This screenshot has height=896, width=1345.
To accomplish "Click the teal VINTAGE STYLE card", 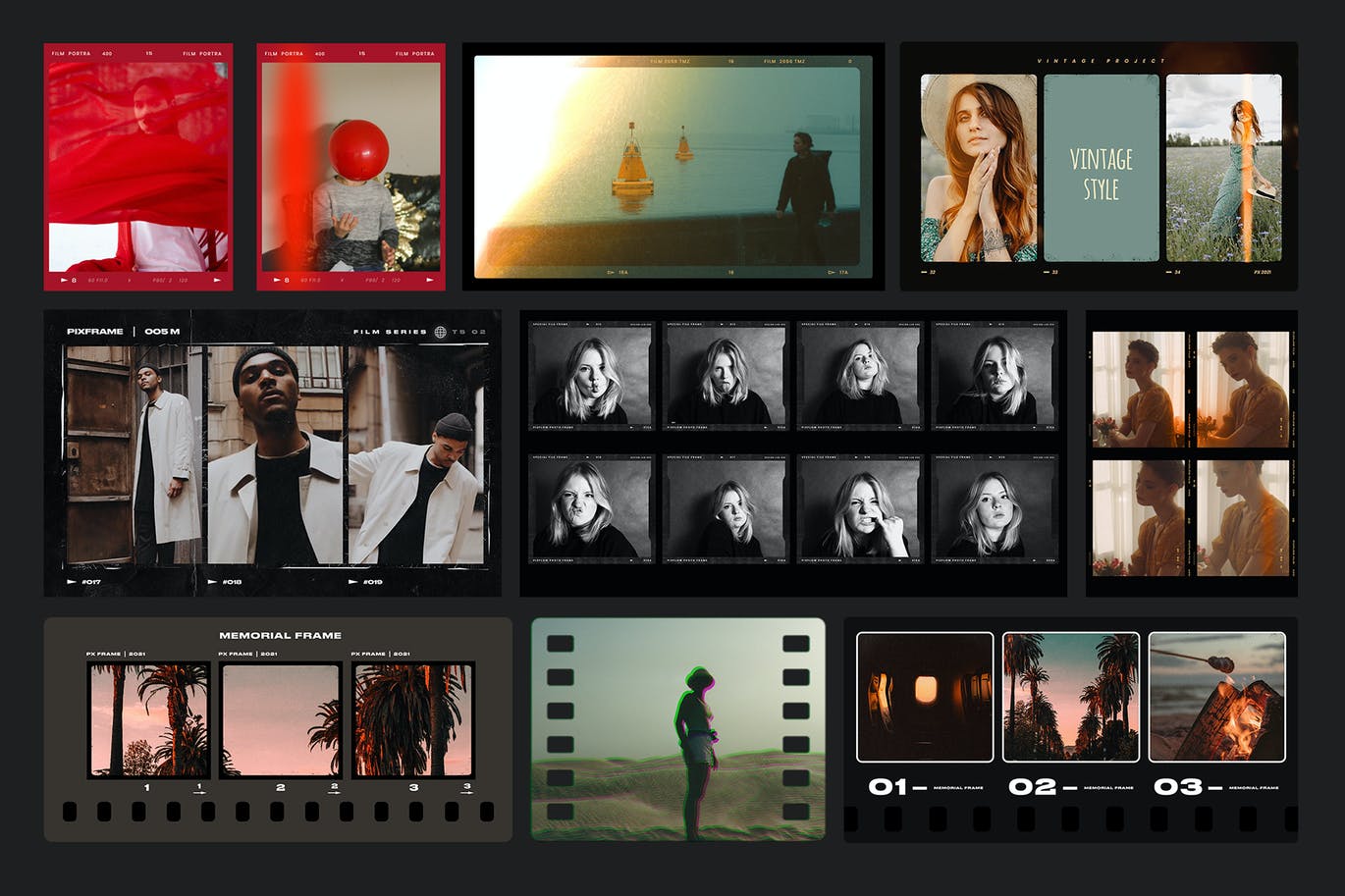I will point(1101,169).
